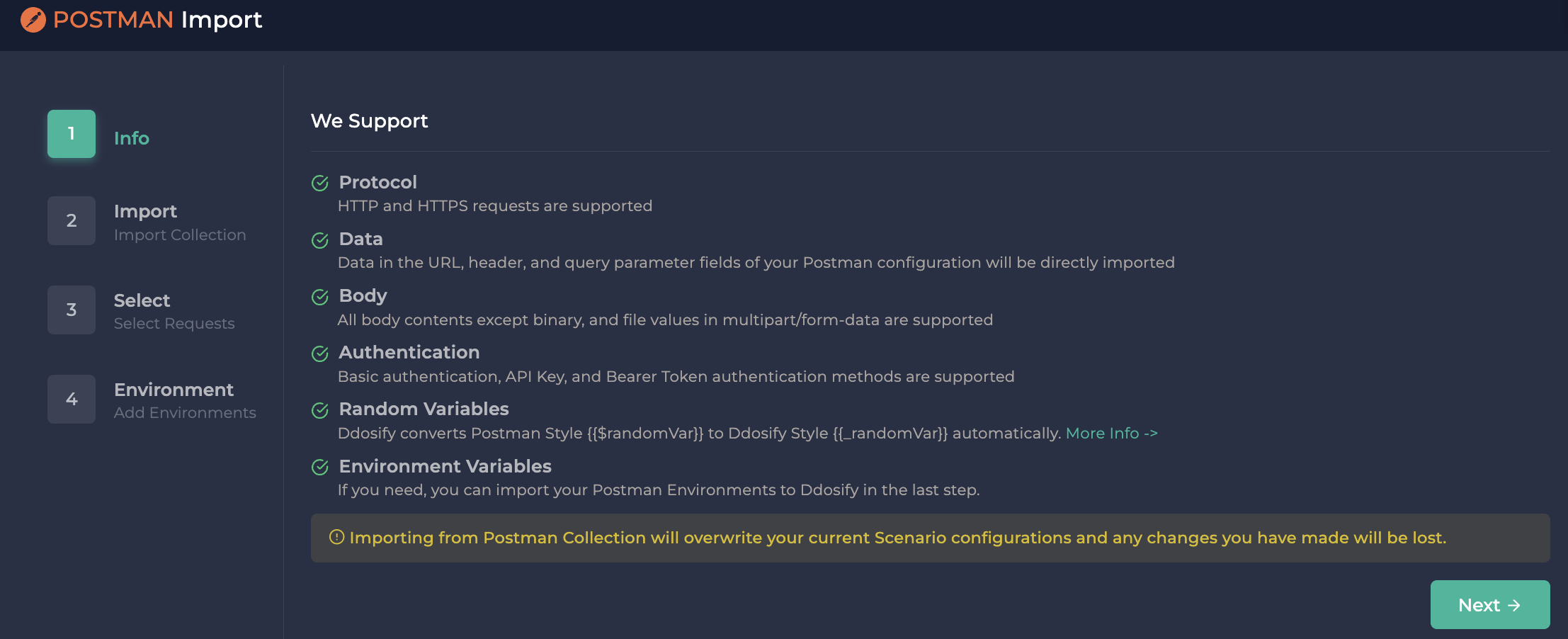This screenshot has width=1568, height=639.
Task: Click the Random Variables checkmark icon
Action: click(320, 410)
